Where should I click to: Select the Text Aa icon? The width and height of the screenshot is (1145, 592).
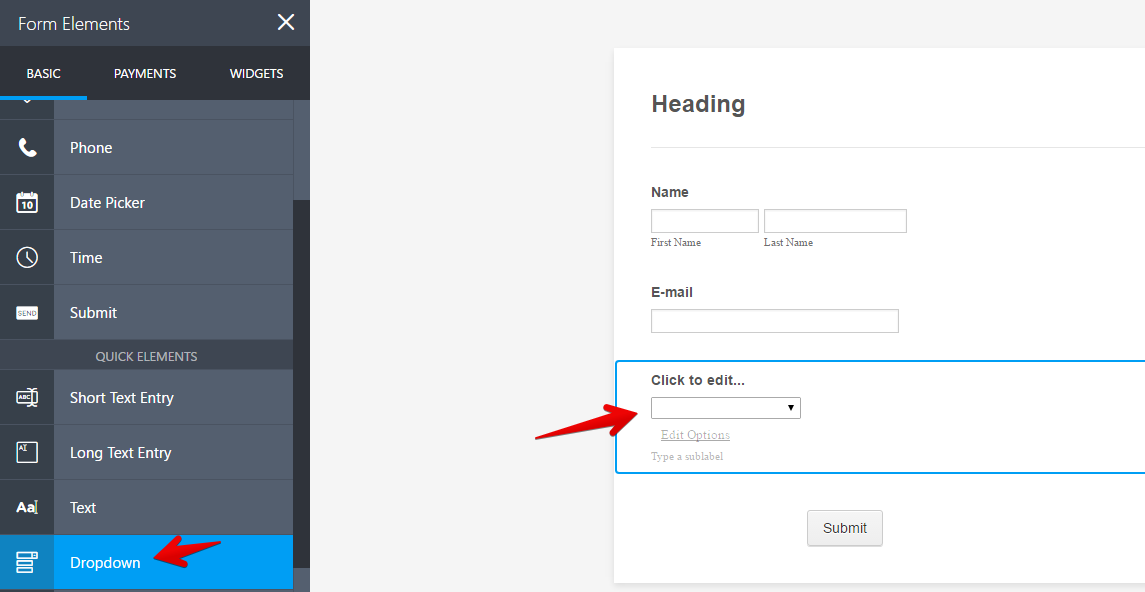point(27,507)
